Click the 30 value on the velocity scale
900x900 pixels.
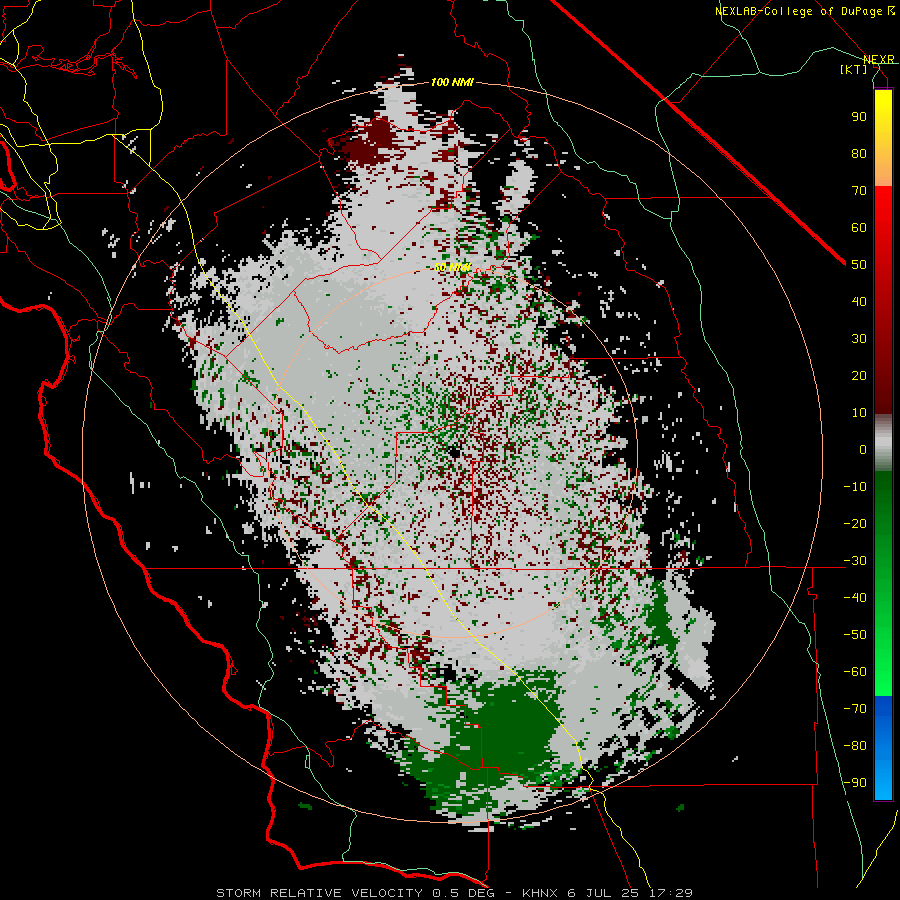click(x=859, y=339)
